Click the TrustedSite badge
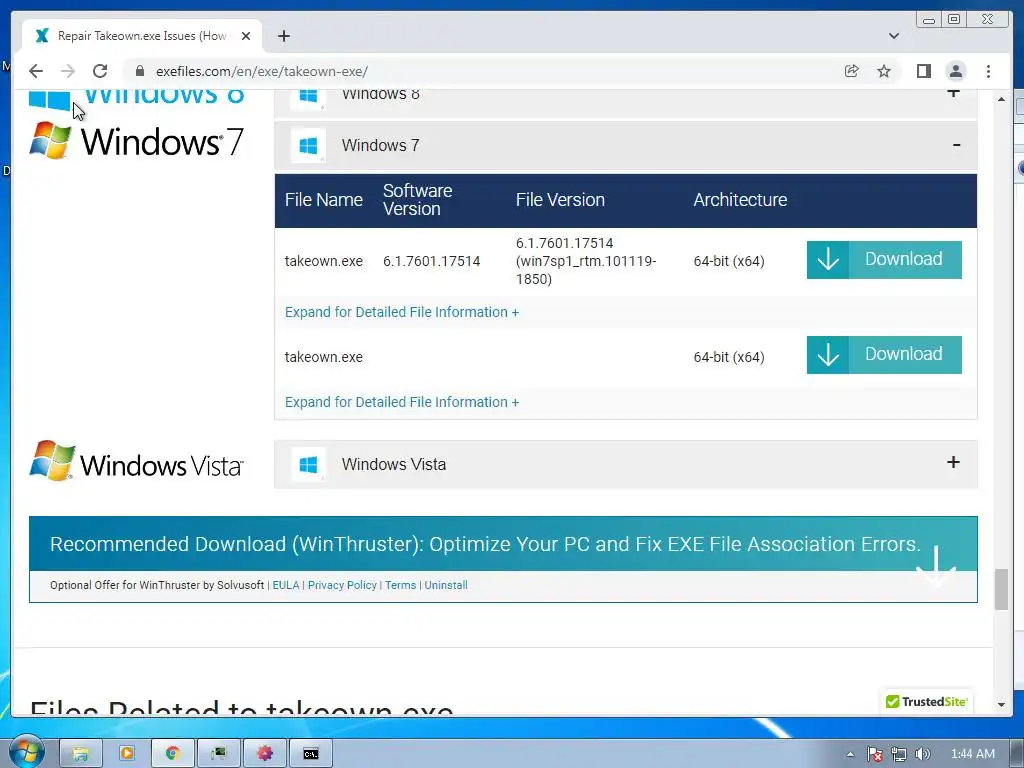 [x=926, y=701]
